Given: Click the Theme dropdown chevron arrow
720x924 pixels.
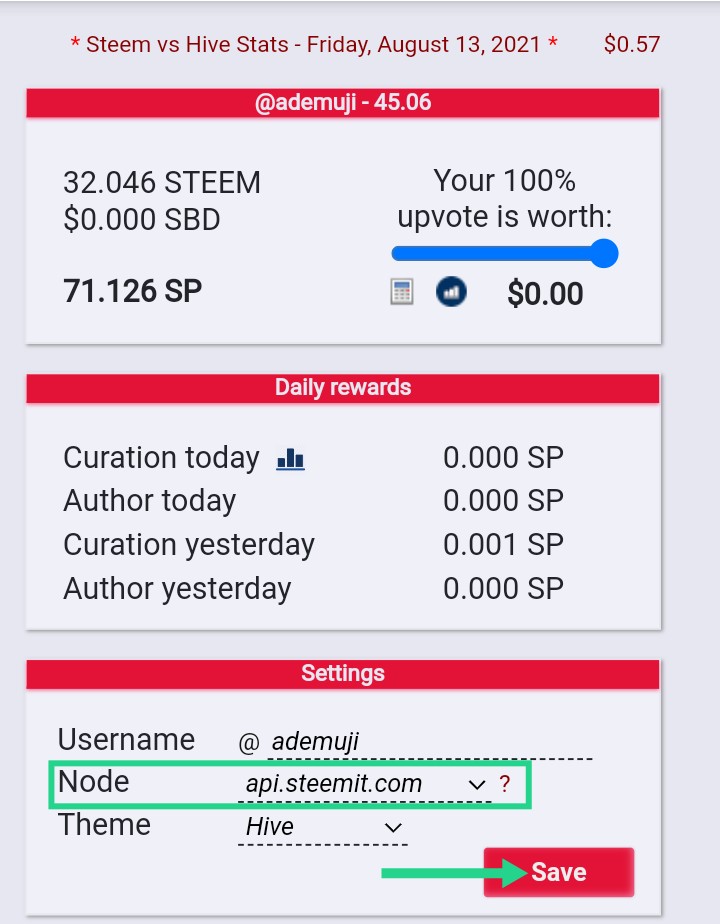Looking at the screenshot, I should click(x=393, y=827).
